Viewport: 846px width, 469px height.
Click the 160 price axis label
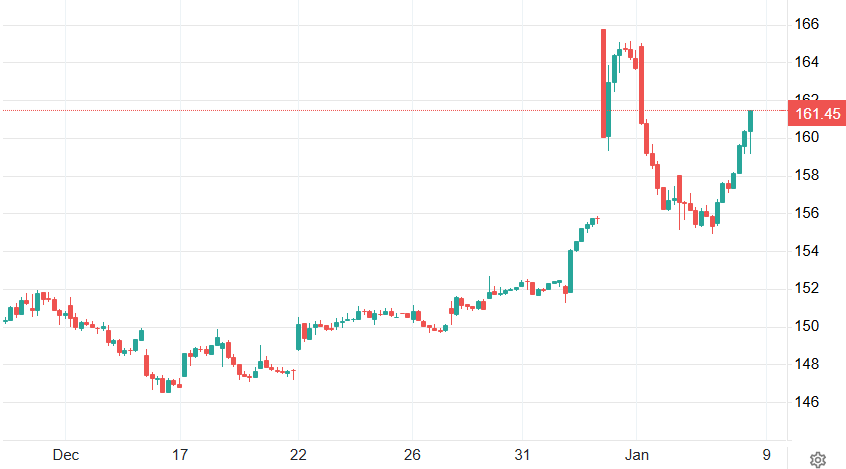click(x=807, y=137)
